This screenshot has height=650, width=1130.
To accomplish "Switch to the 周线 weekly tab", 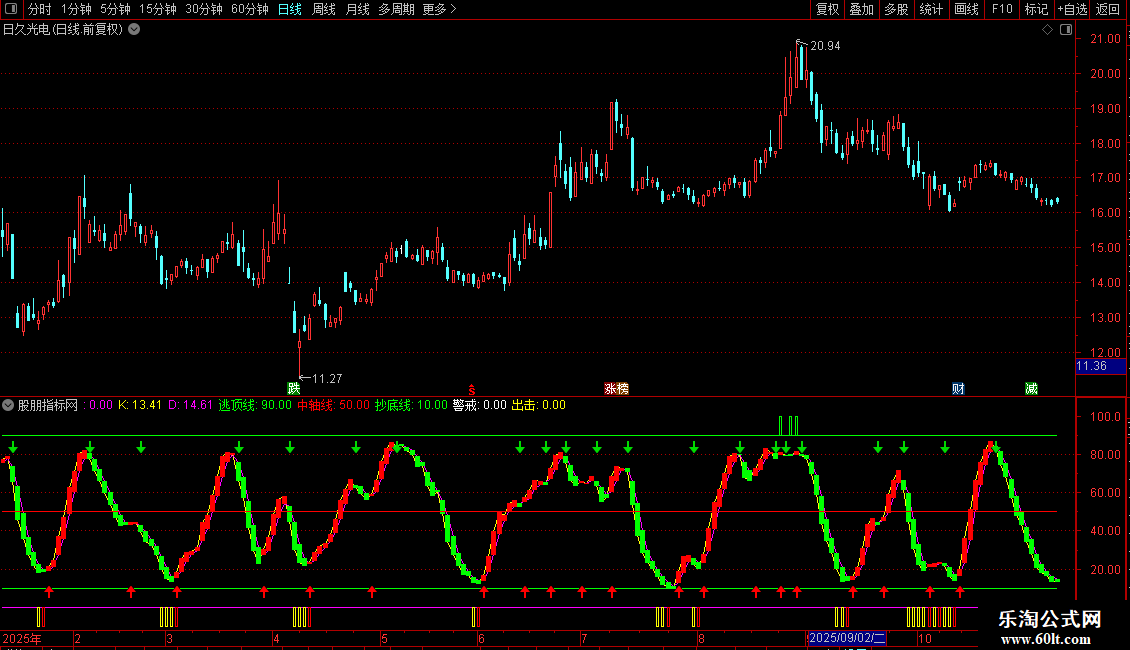I will 324,9.
